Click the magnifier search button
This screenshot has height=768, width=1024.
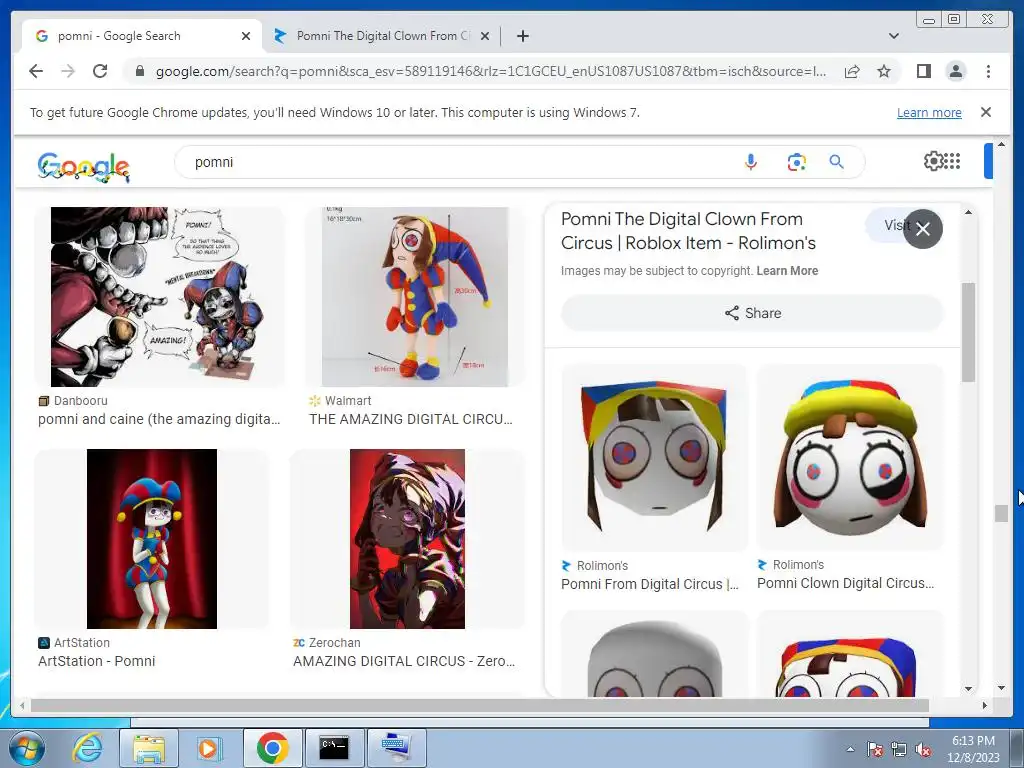(x=836, y=161)
